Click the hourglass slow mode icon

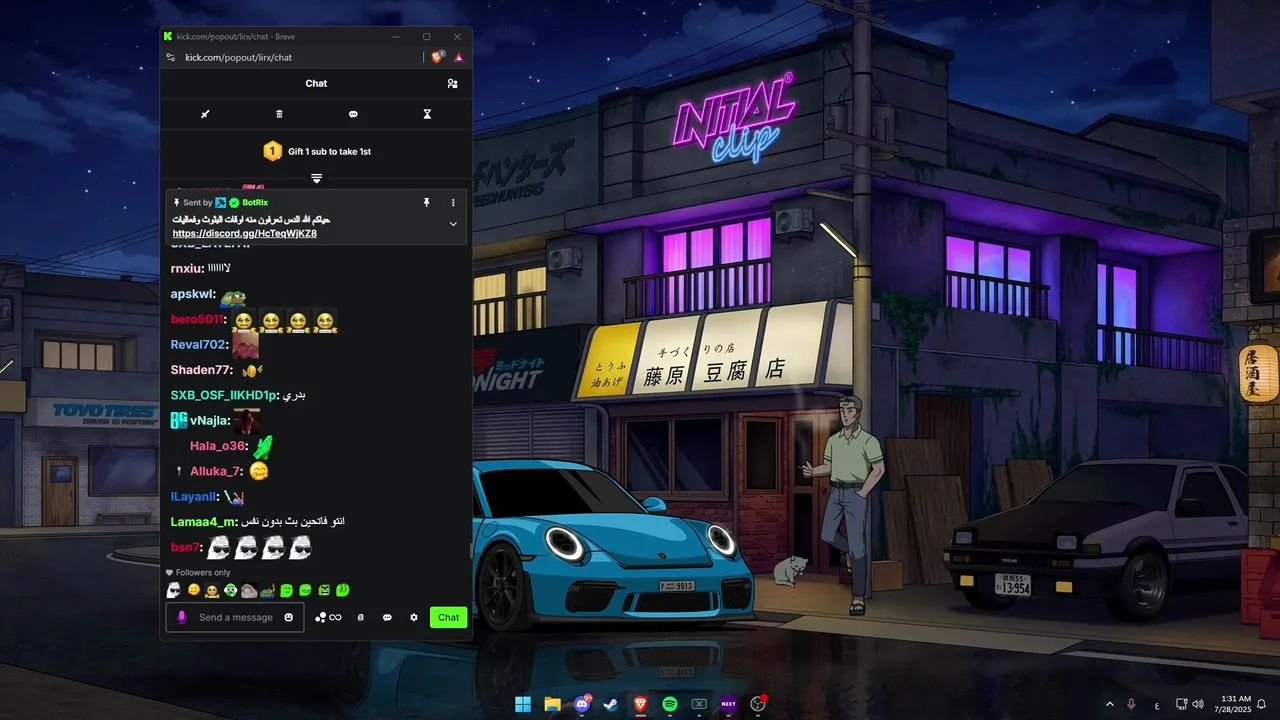point(427,114)
